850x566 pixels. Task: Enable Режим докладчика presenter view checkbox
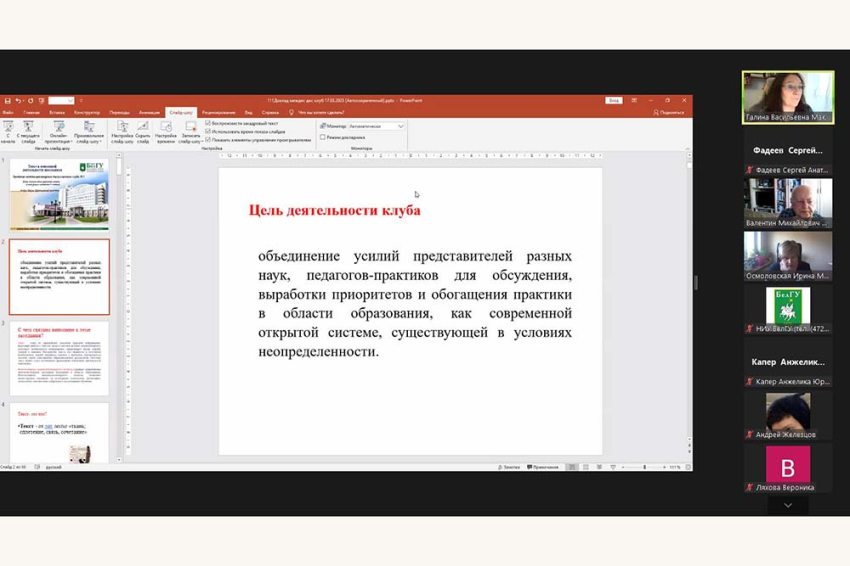coord(323,137)
